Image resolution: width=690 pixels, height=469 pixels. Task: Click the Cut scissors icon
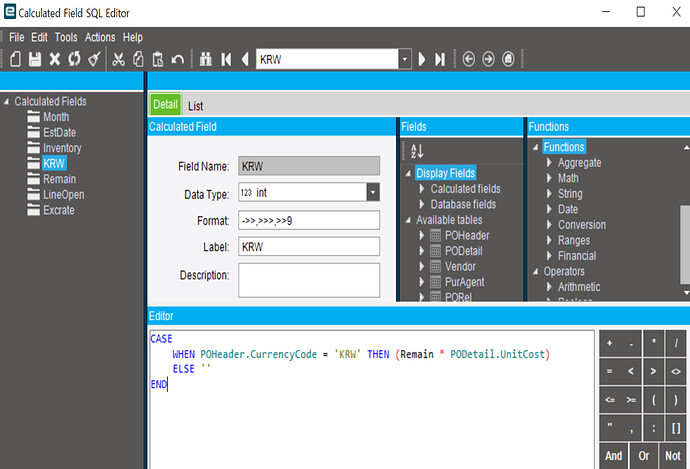[118, 59]
